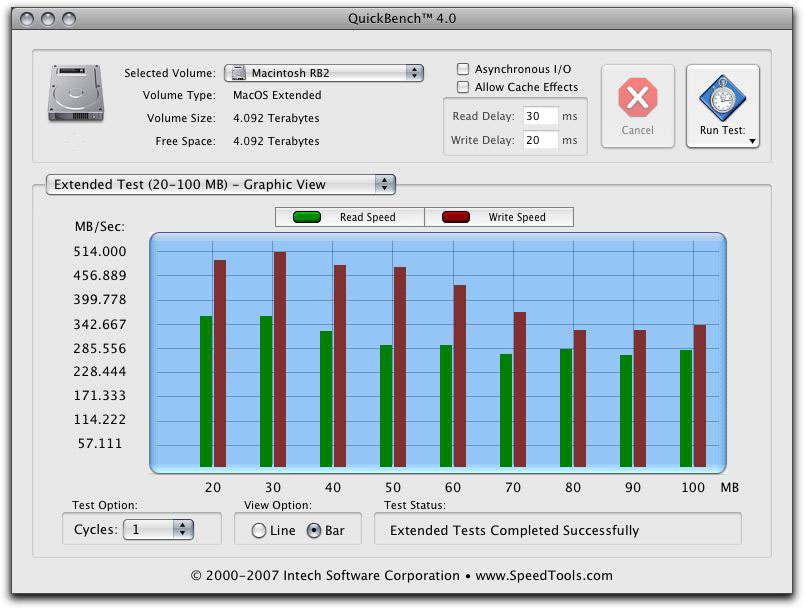The width and height of the screenshot is (804, 609).
Task: Click the Free Space 4.092 Terabytes value
Action: pos(276,141)
